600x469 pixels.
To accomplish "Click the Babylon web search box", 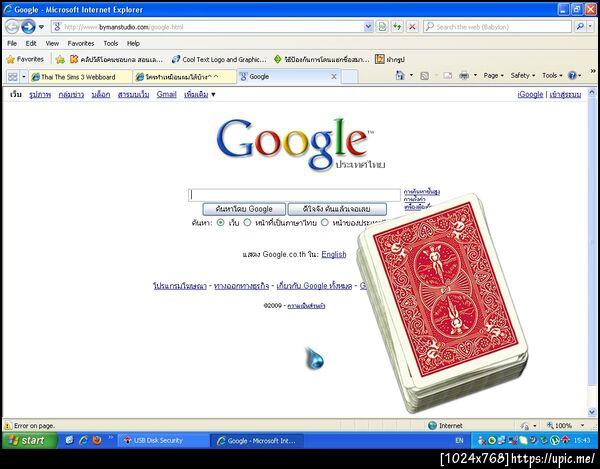I will point(497,27).
